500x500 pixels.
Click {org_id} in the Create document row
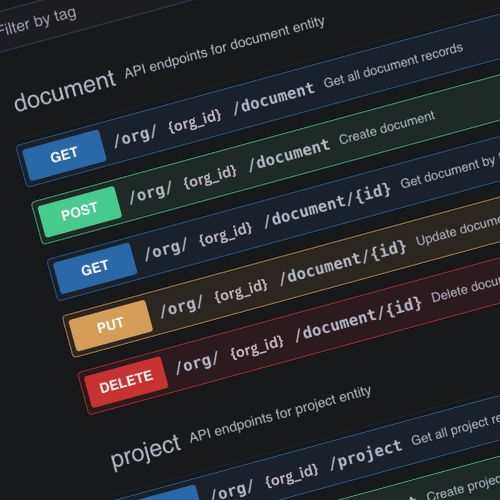210,178
